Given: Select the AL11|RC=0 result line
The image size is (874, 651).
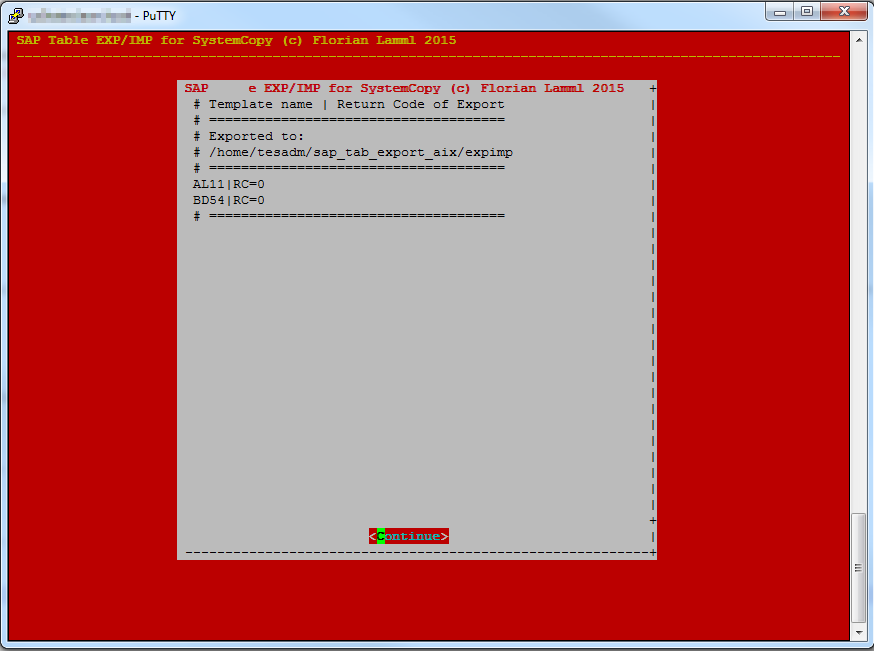Looking at the screenshot, I should click(229, 184).
